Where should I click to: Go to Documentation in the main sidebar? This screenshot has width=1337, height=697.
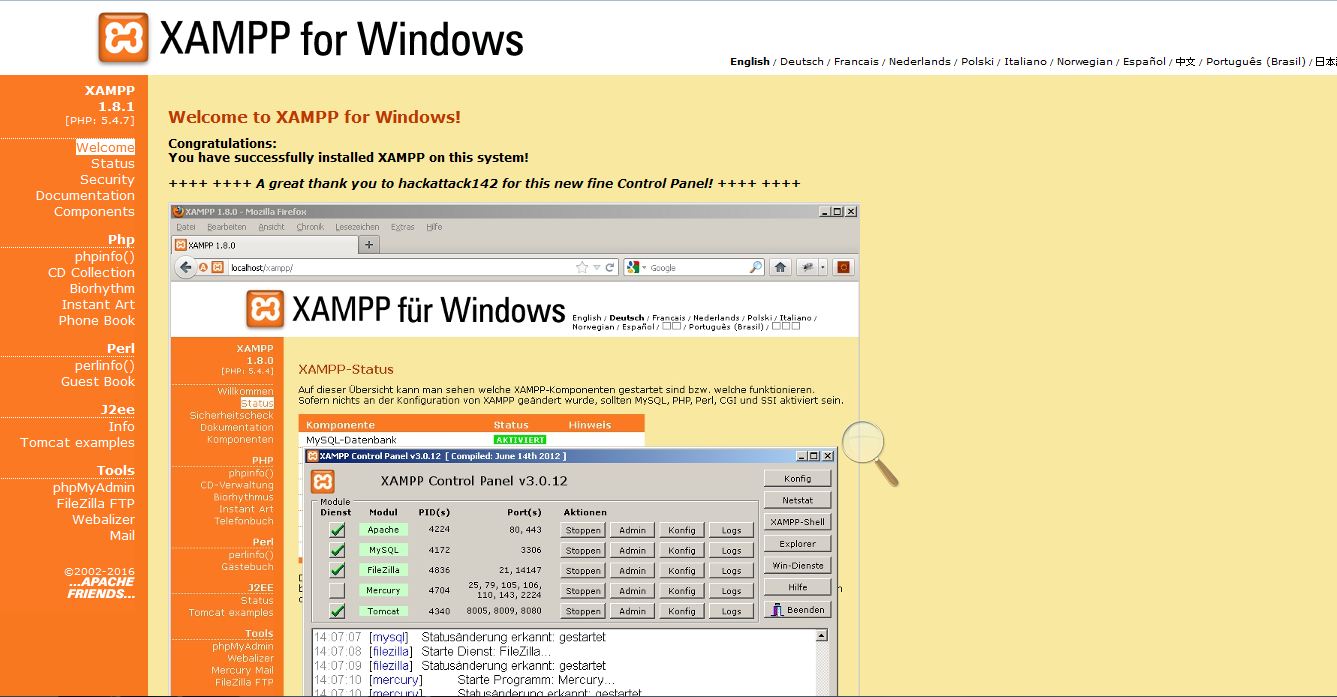[x=85, y=195]
